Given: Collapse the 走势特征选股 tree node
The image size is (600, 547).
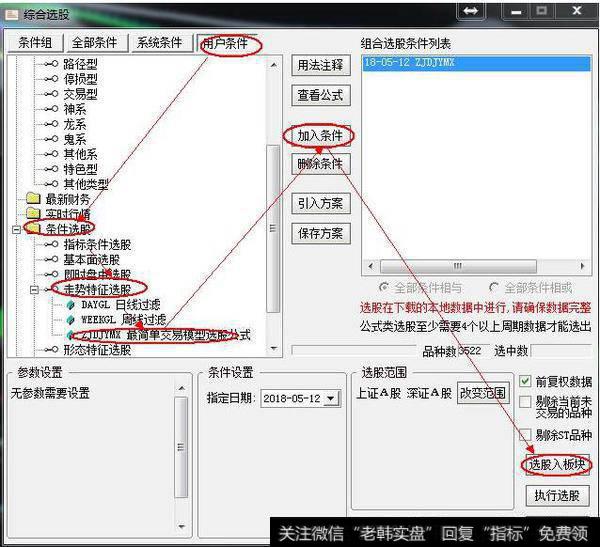Looking at the screenshot, I should [x=34, y=290].
